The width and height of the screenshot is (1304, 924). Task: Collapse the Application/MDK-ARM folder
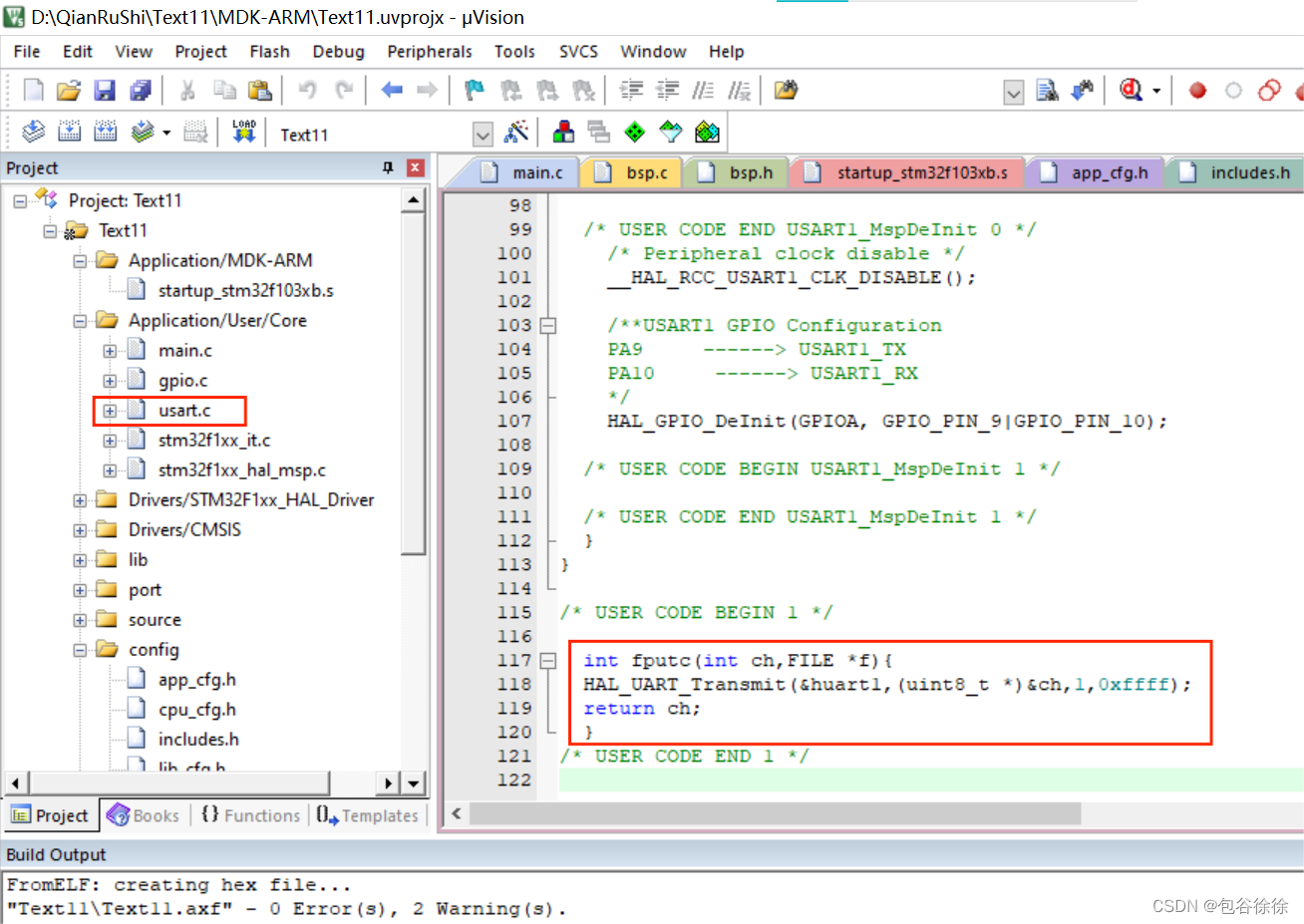point(80,261)
